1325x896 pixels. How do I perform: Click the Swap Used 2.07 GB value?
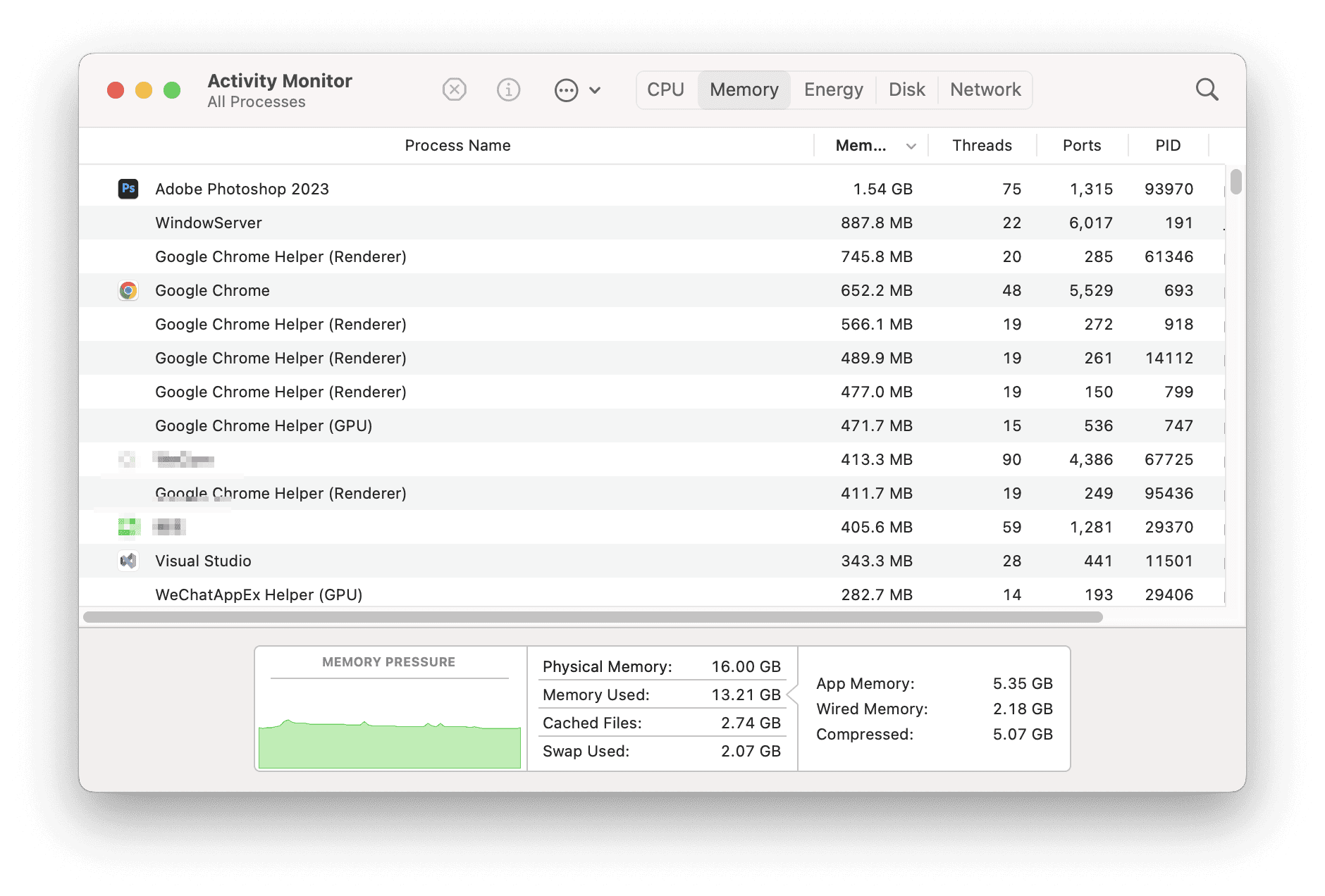(x=751, y=751)
